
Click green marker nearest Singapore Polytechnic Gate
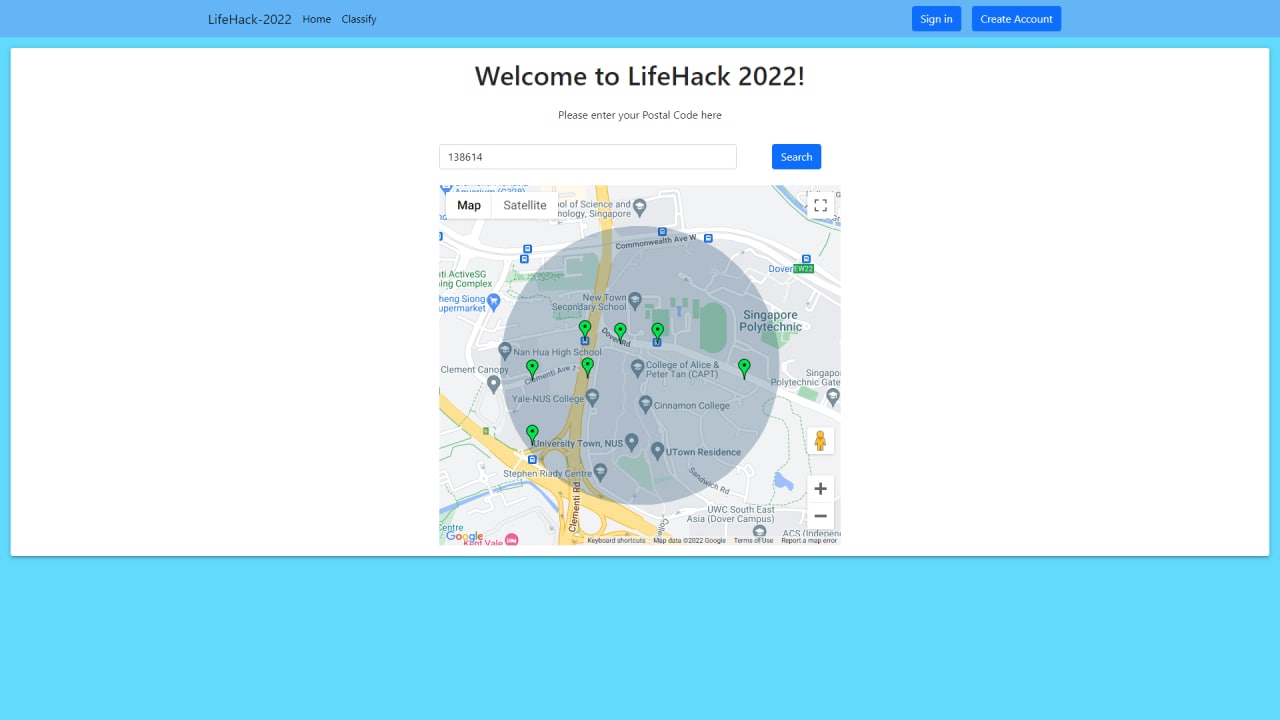pos(744,369)
